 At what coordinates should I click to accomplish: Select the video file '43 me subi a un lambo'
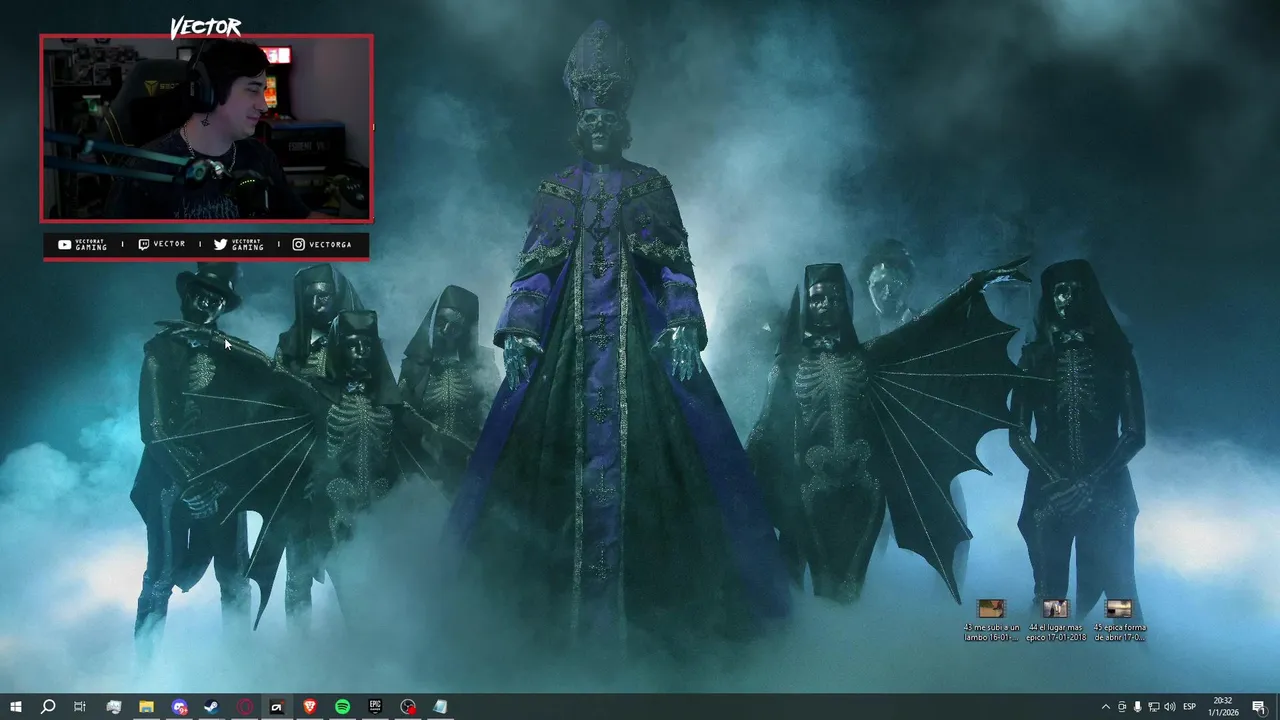click(991, 620)
